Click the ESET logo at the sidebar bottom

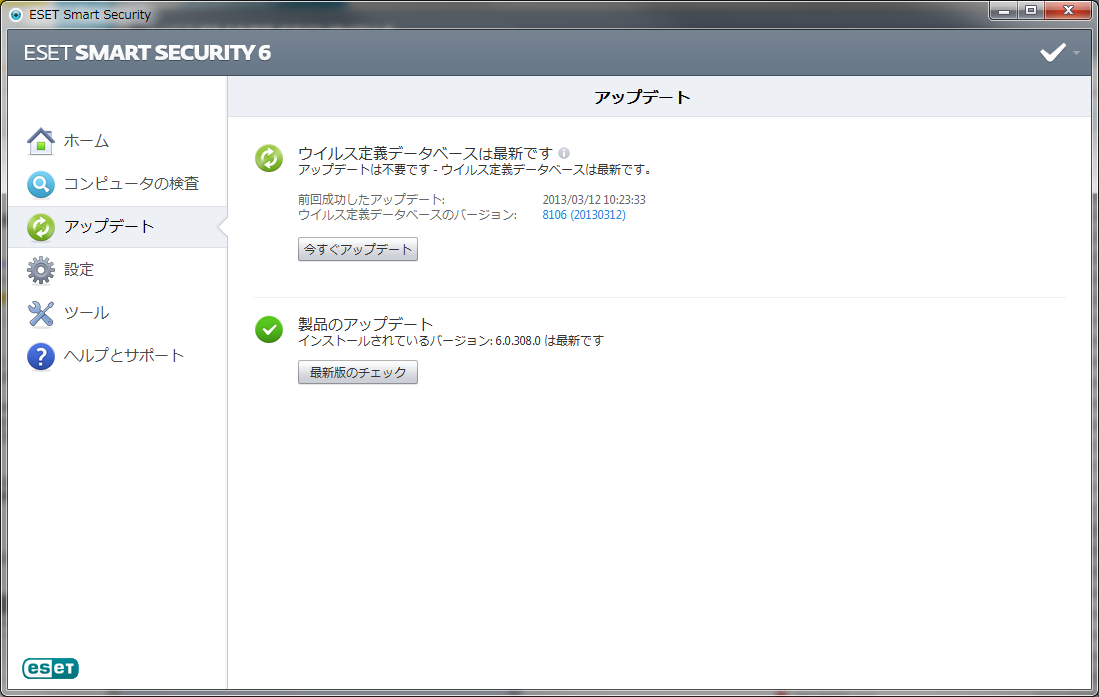pyautogui.click(x=50, y=668)
